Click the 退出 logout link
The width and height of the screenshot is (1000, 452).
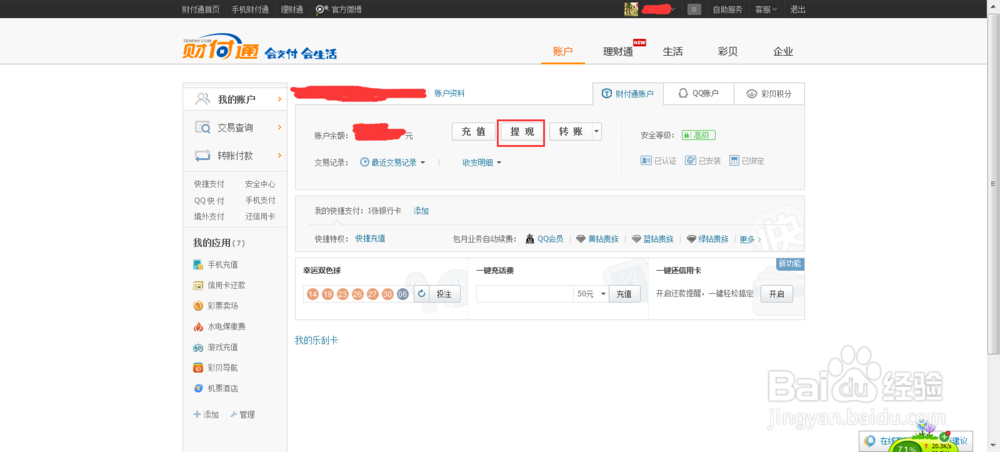click(798, 10)
